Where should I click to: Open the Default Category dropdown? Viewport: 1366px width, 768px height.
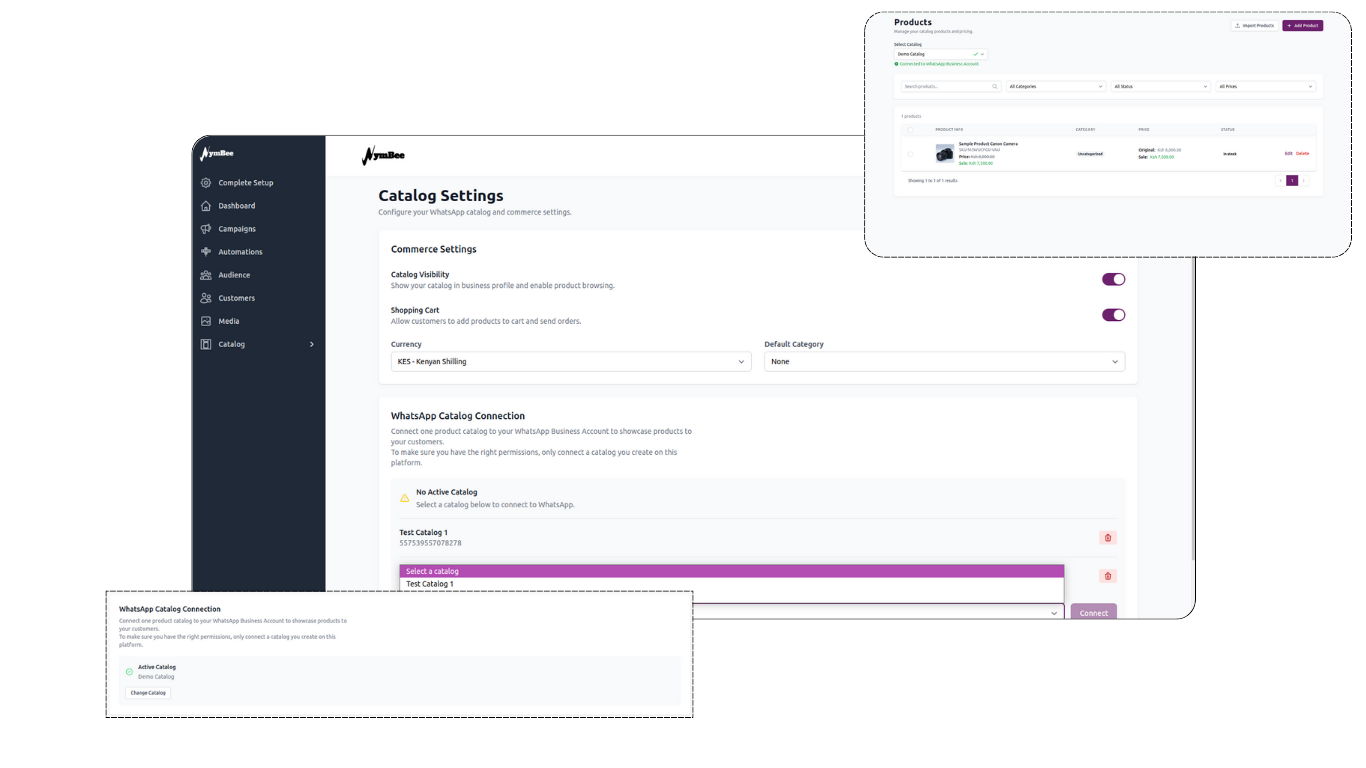[944, 361]
